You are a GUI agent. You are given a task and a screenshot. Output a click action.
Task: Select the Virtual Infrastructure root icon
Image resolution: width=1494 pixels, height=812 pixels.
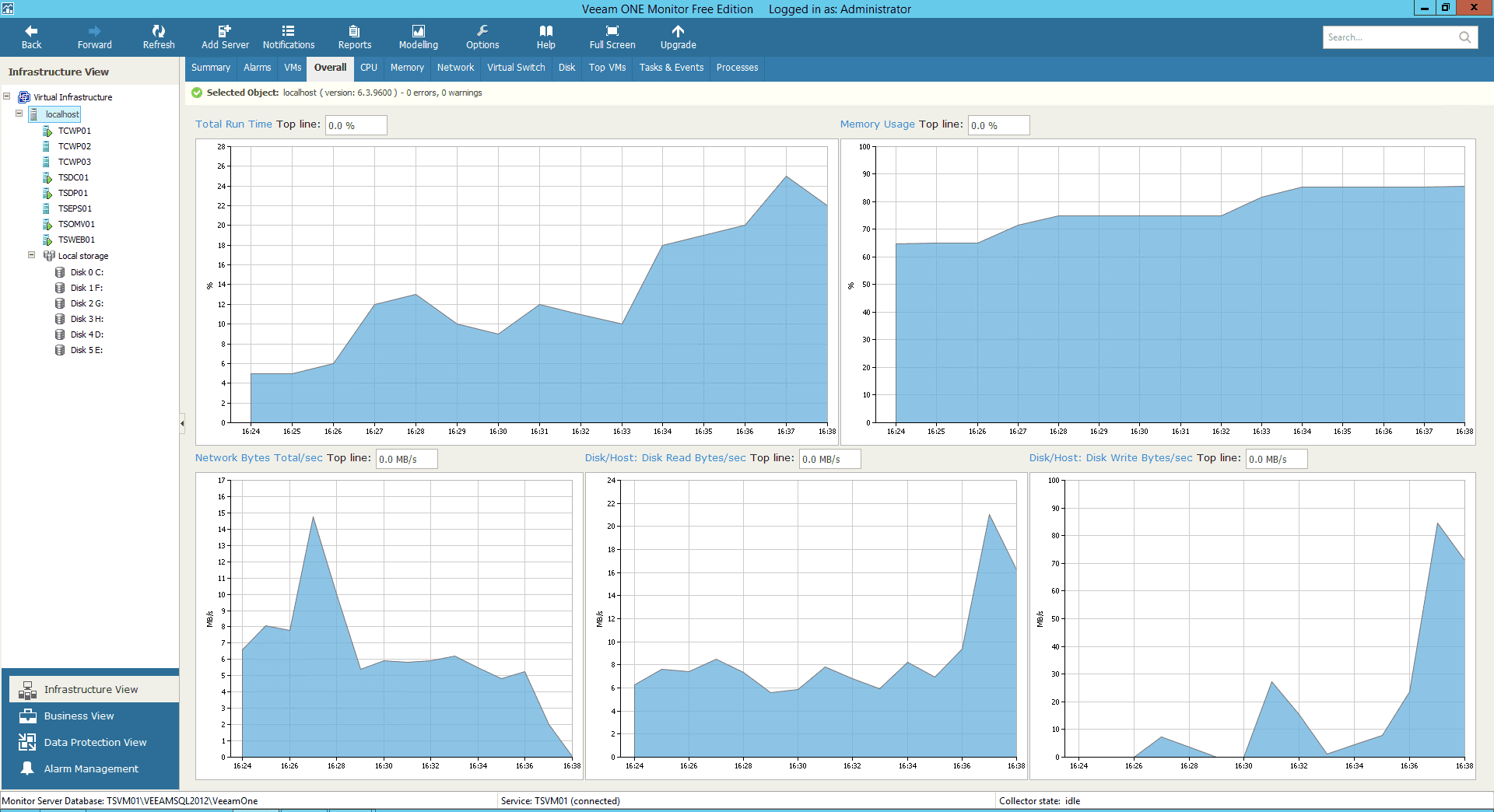pos(24,97)
